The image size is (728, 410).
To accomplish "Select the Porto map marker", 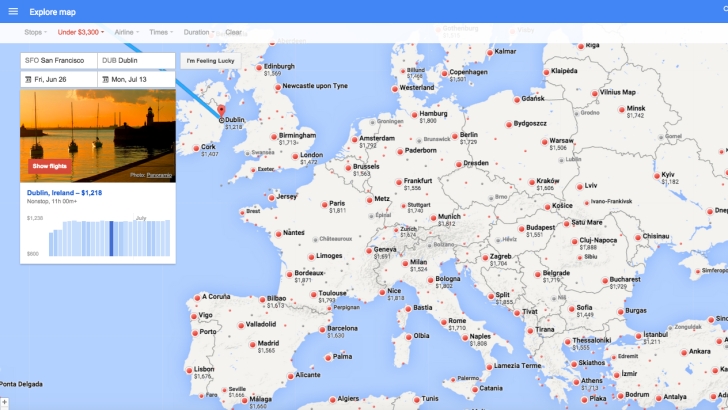I will point(195,333).
